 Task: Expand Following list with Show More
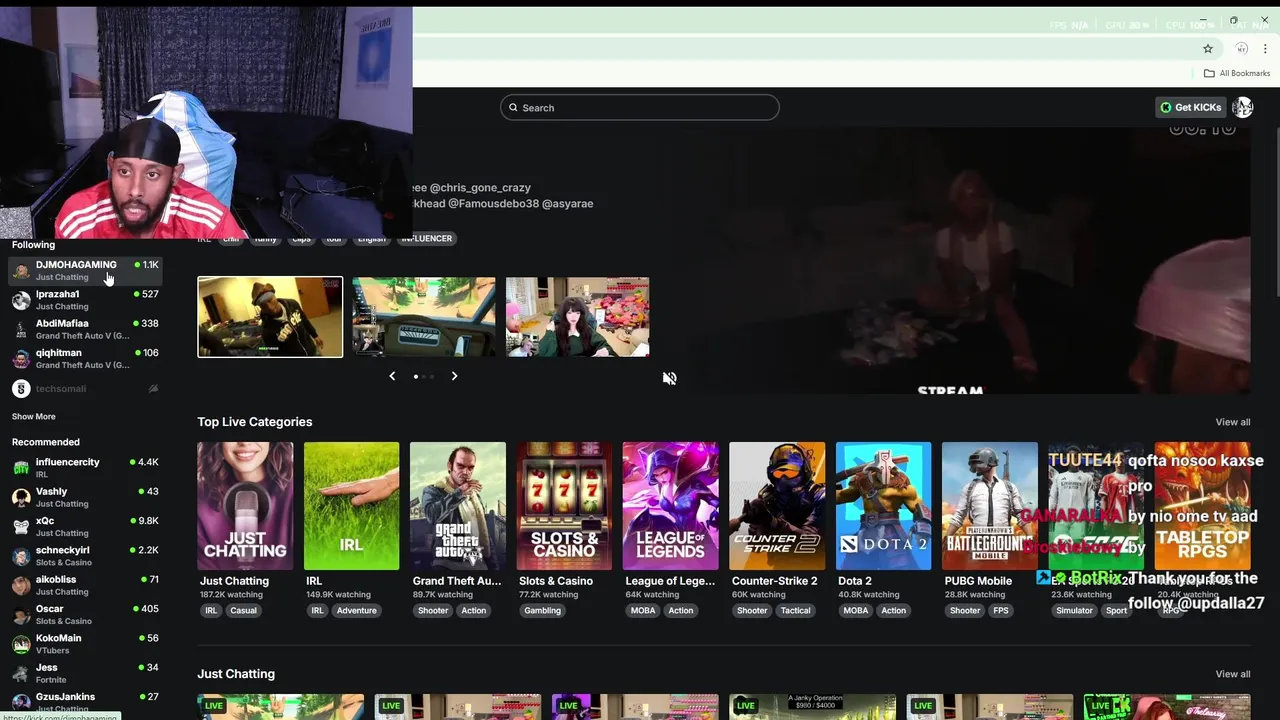[x=34, y=416]
